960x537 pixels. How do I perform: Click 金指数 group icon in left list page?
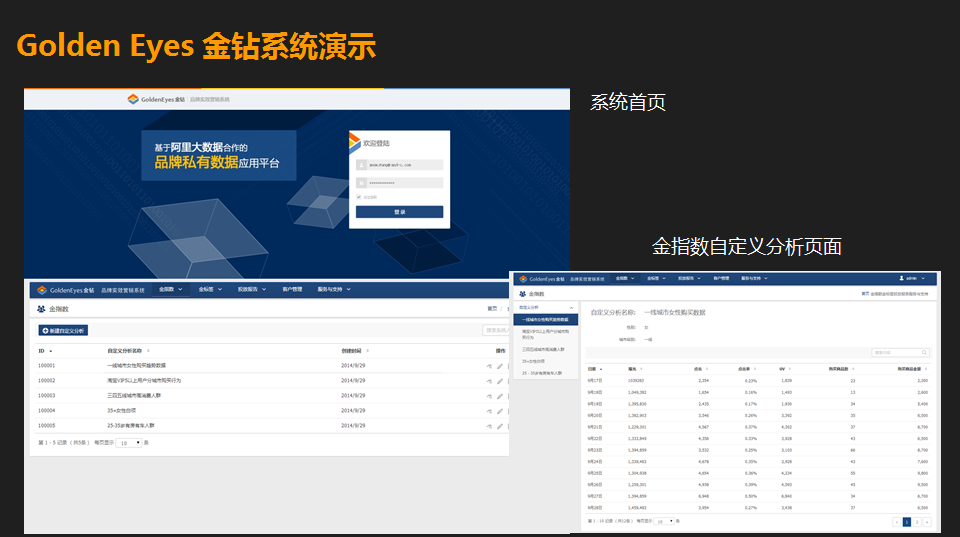tap(41, 309)
